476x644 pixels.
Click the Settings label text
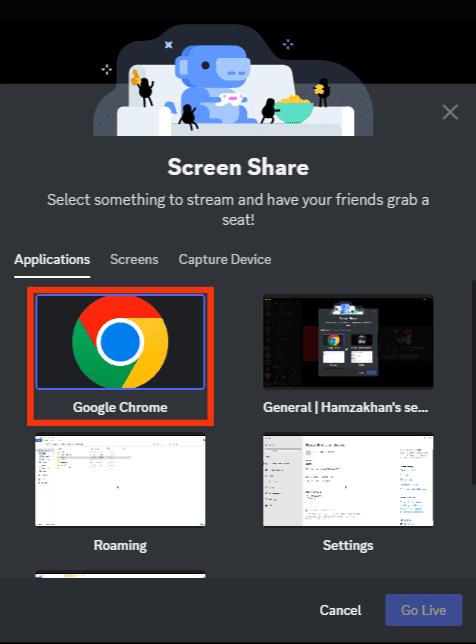348,545
